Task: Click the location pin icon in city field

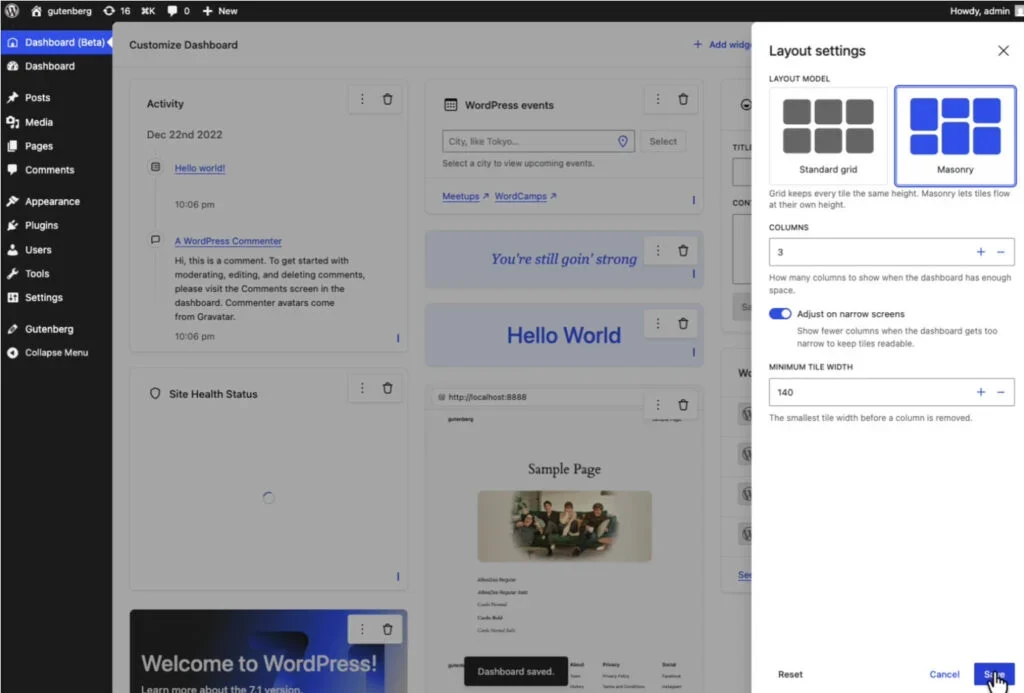Action: pyautogui.click(x=623, y=141)
